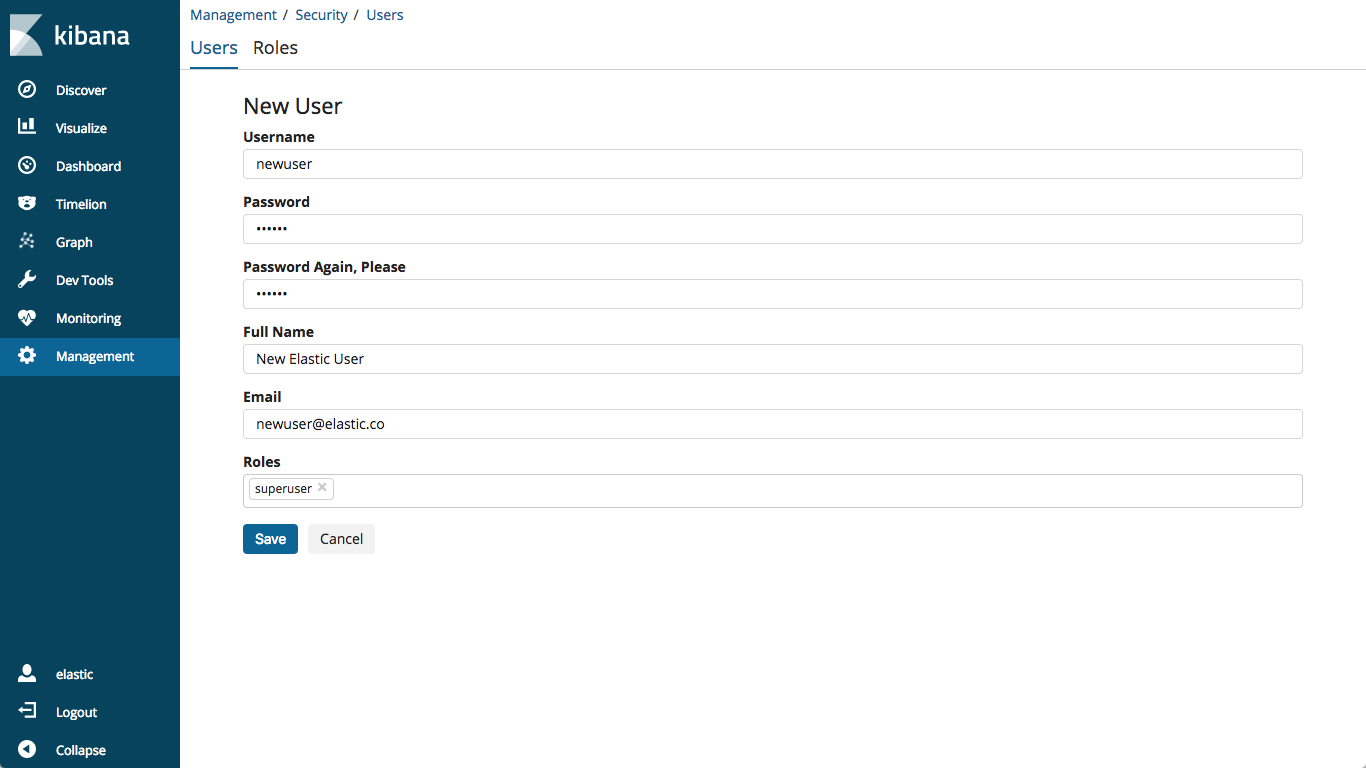This screenshot has width=1366, height=768.
Task: Switch to the Roles tab
Action: 275,48
